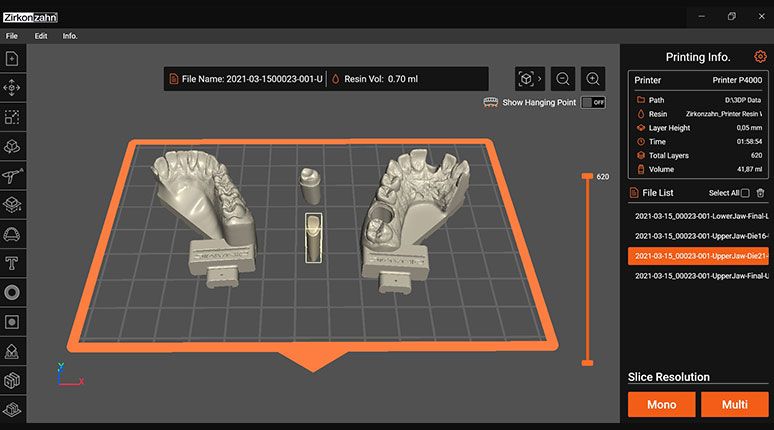This screenshot has width=774, height=430.
Task: Select the scale tool icon
Action: (12, 117)
